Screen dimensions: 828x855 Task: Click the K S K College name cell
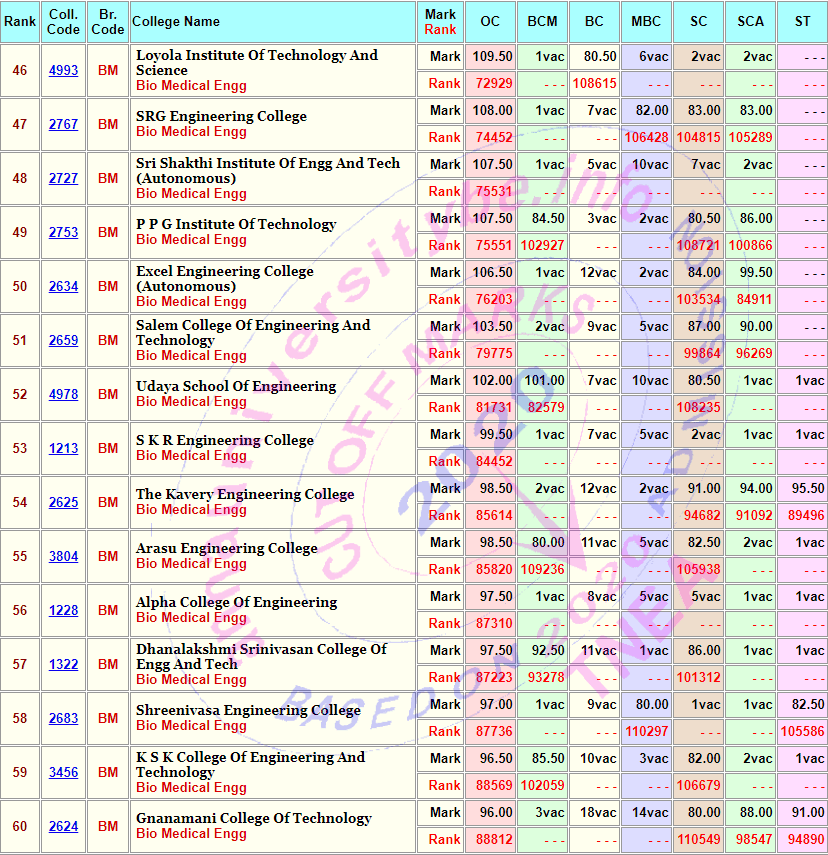(x=250, y=764)
